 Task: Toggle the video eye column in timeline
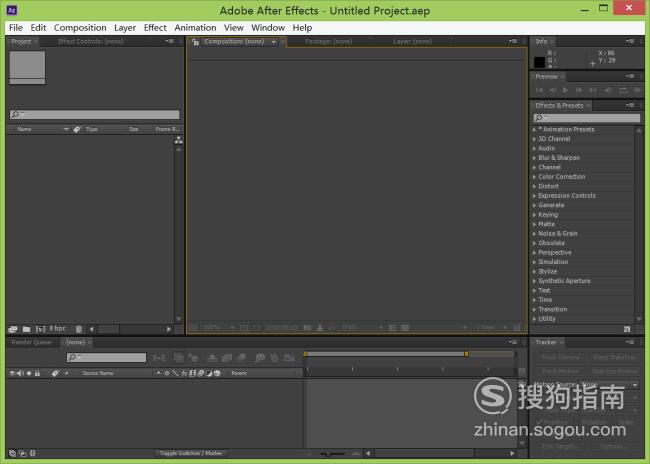tap(12, 373)
